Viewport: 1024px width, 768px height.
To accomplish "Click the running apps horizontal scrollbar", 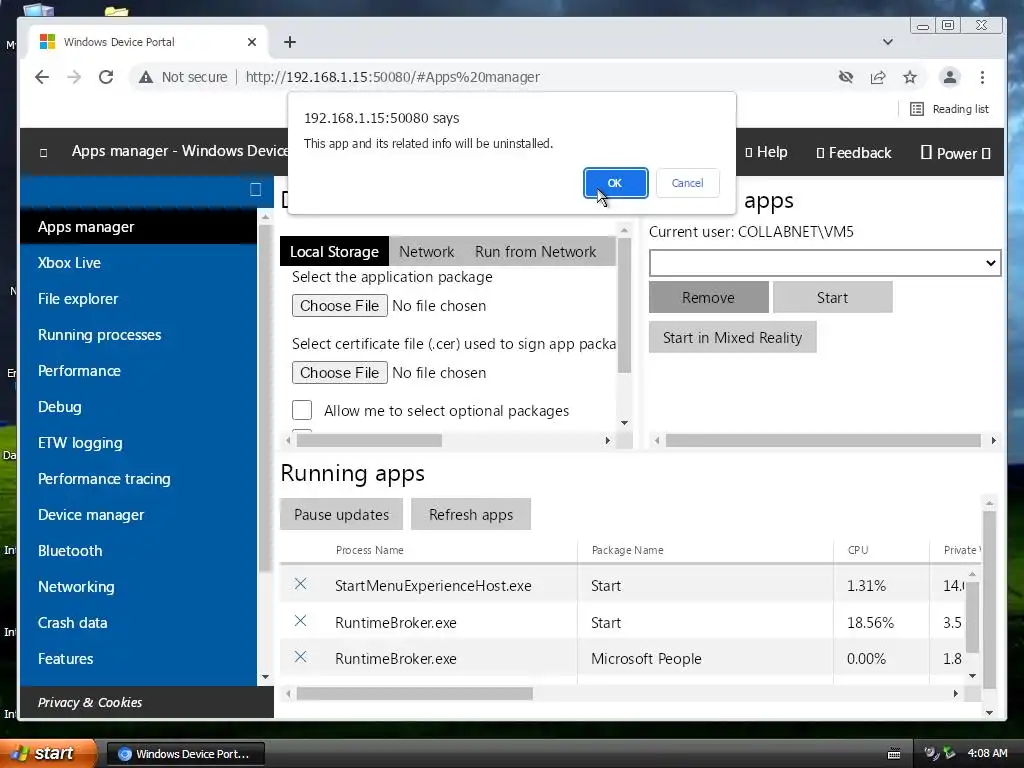I will pyautogui.click(x=415, y=694).
